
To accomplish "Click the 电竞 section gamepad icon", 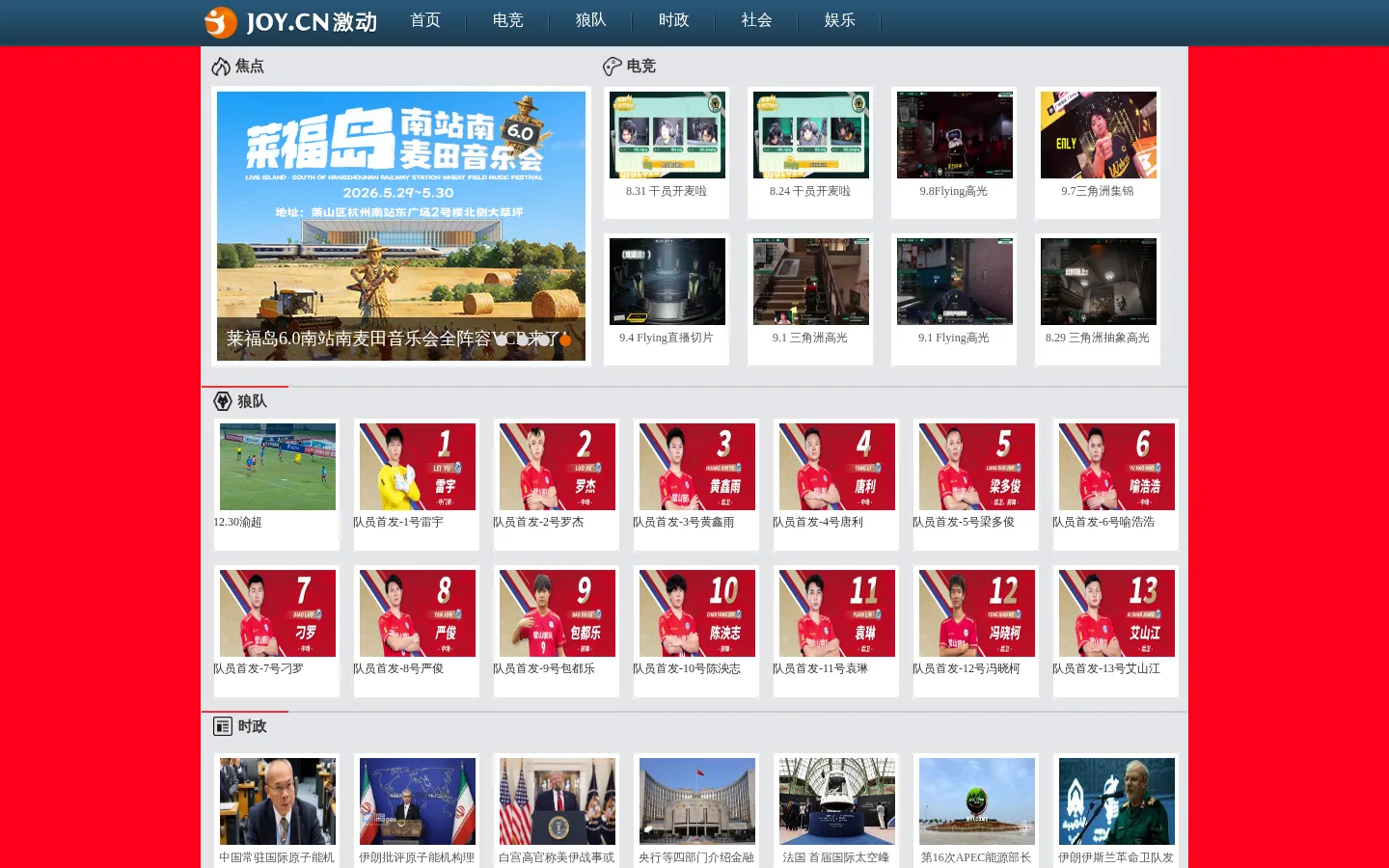I will 612,67.
